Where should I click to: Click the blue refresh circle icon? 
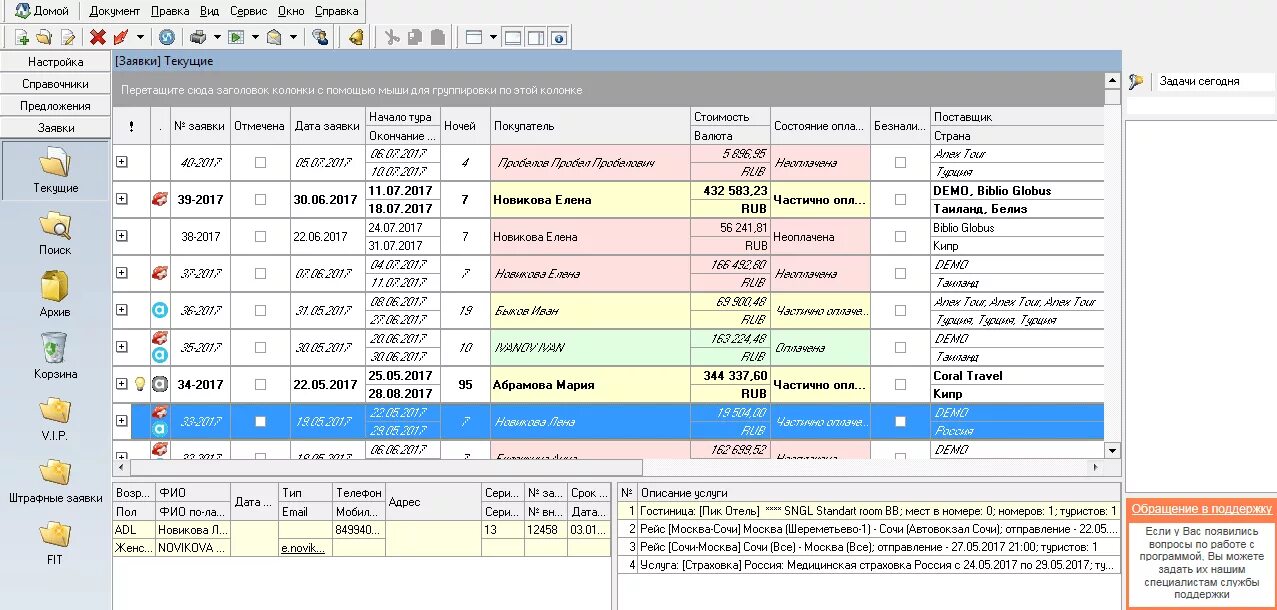click(x=167, y=38)
